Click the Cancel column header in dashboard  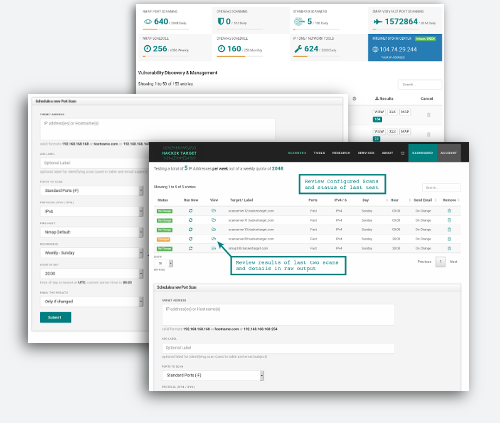(427, 99)
